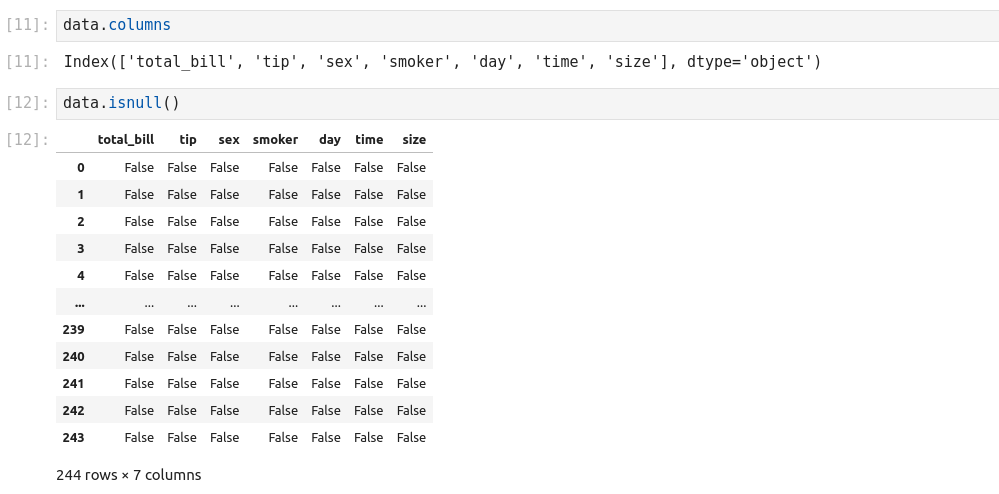Click the smoker column header
999x494 pixels.
275,140
